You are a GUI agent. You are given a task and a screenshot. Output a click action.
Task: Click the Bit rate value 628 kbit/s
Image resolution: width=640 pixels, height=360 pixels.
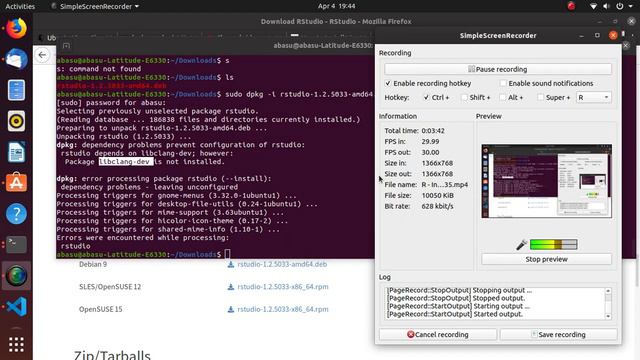coord(438,206)
